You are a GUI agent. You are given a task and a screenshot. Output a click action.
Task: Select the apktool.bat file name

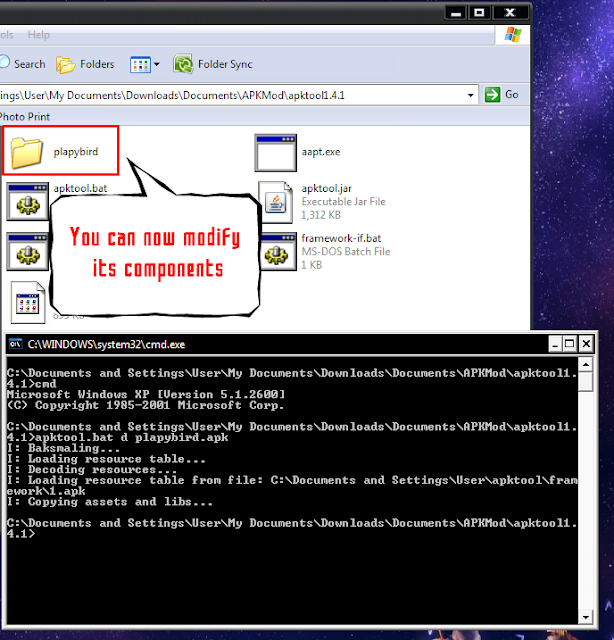click(80, 189)
